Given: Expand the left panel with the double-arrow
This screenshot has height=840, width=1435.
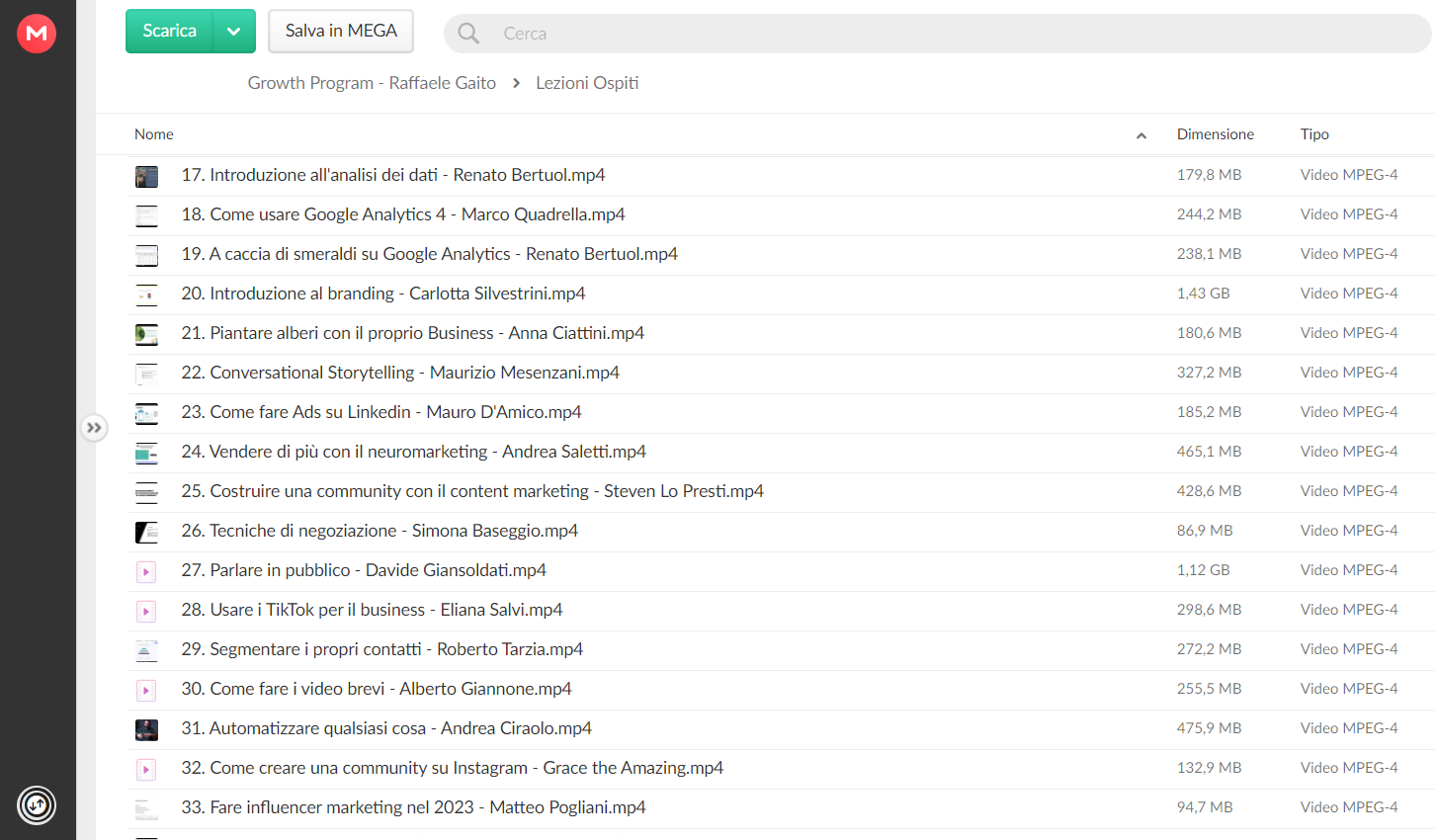Looking at the screenshot, I should tap(94, 428).
